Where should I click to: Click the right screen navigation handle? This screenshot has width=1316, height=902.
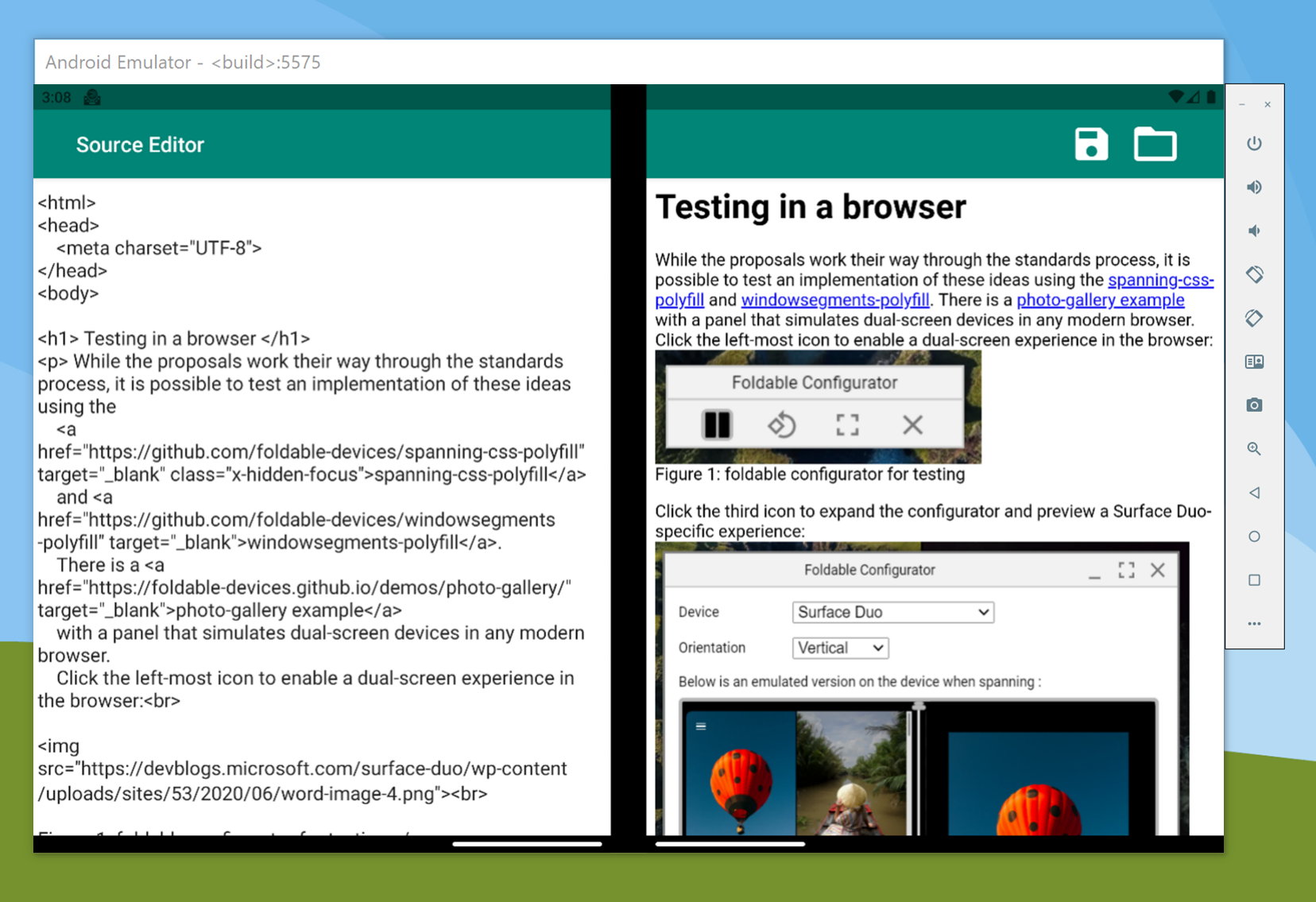[730, 844]
